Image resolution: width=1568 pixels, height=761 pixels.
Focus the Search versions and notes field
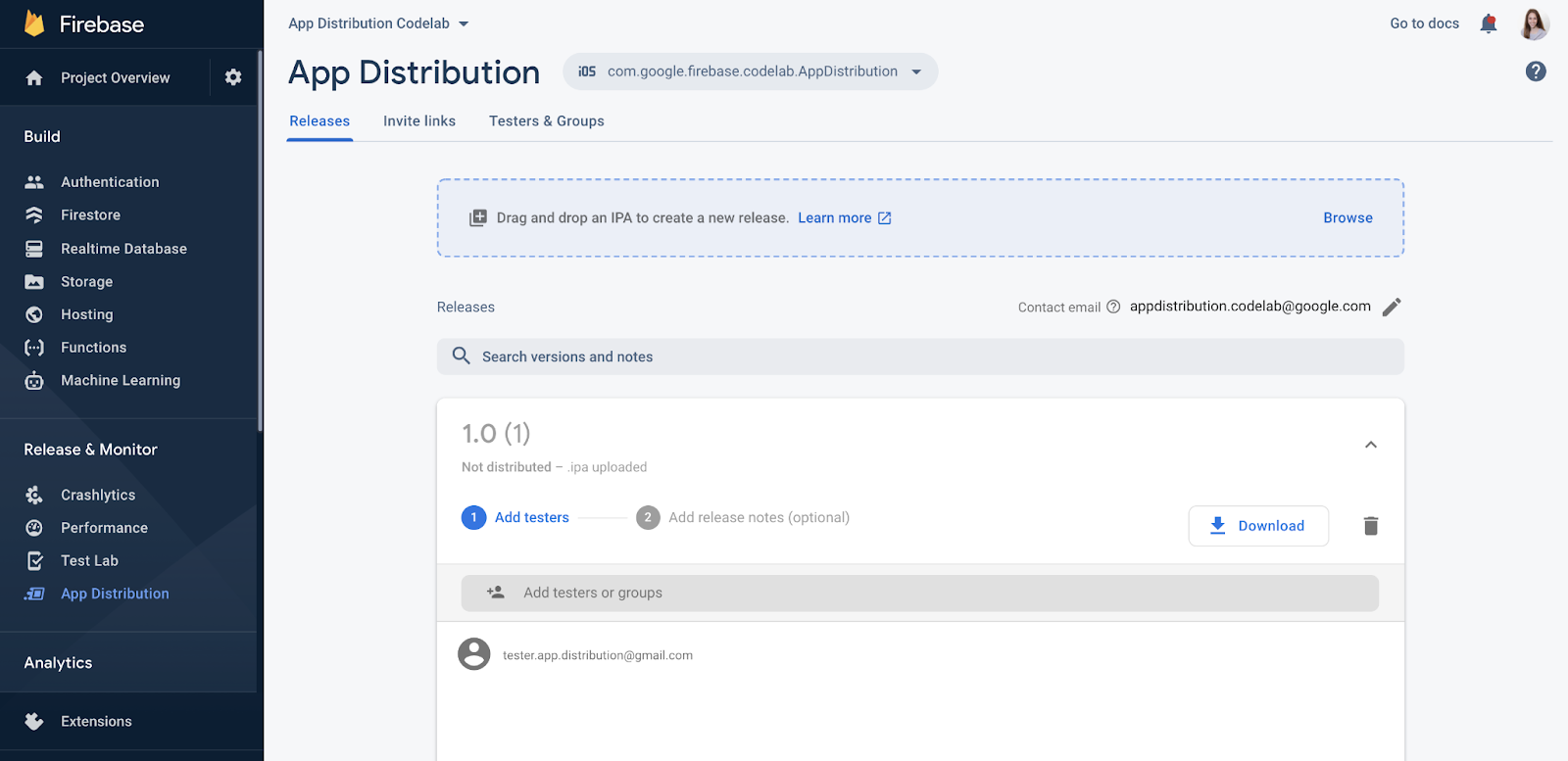coord(920,357)
